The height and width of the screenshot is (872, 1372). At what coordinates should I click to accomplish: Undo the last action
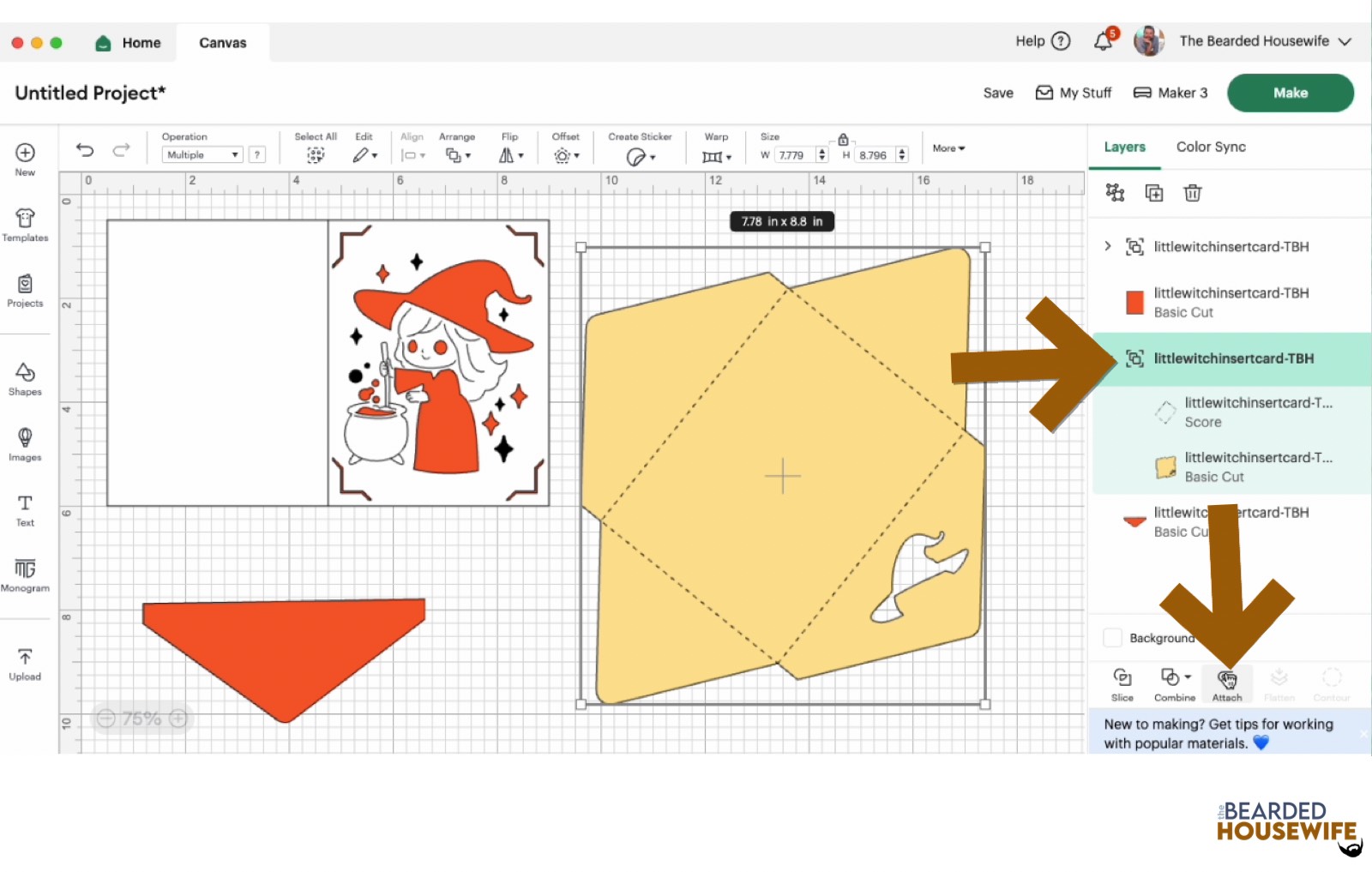pos(84,150)
